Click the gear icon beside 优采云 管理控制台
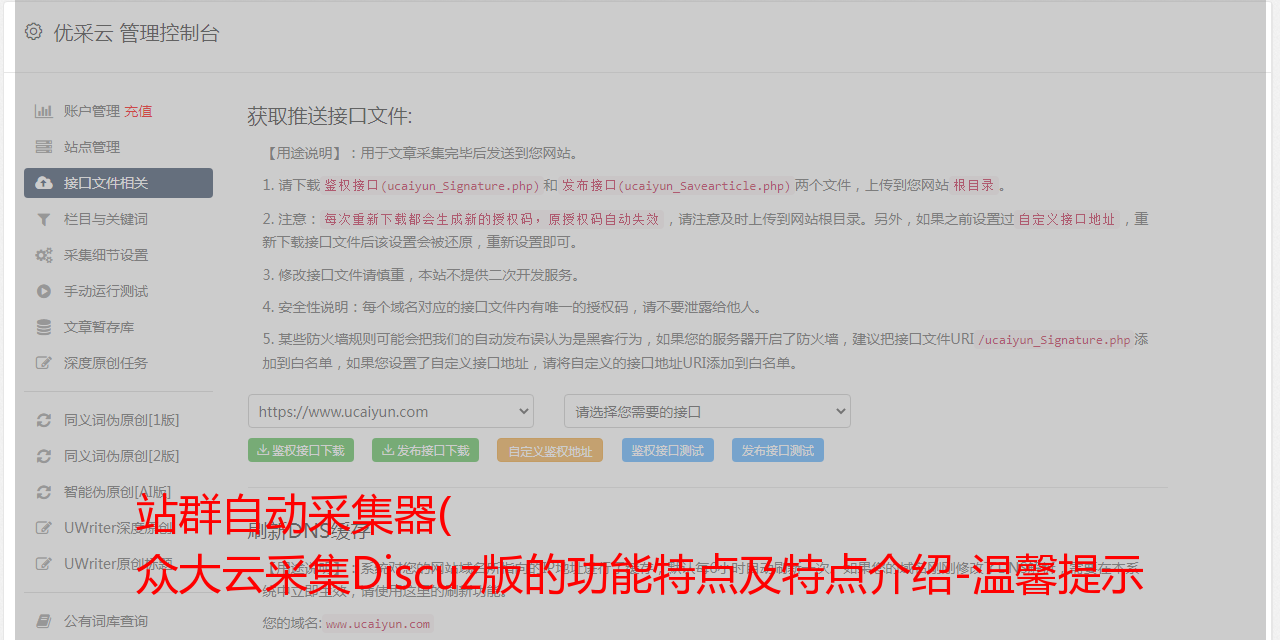Image resolution: width=1280 pixels, height=640 pixels. point(33,32)
